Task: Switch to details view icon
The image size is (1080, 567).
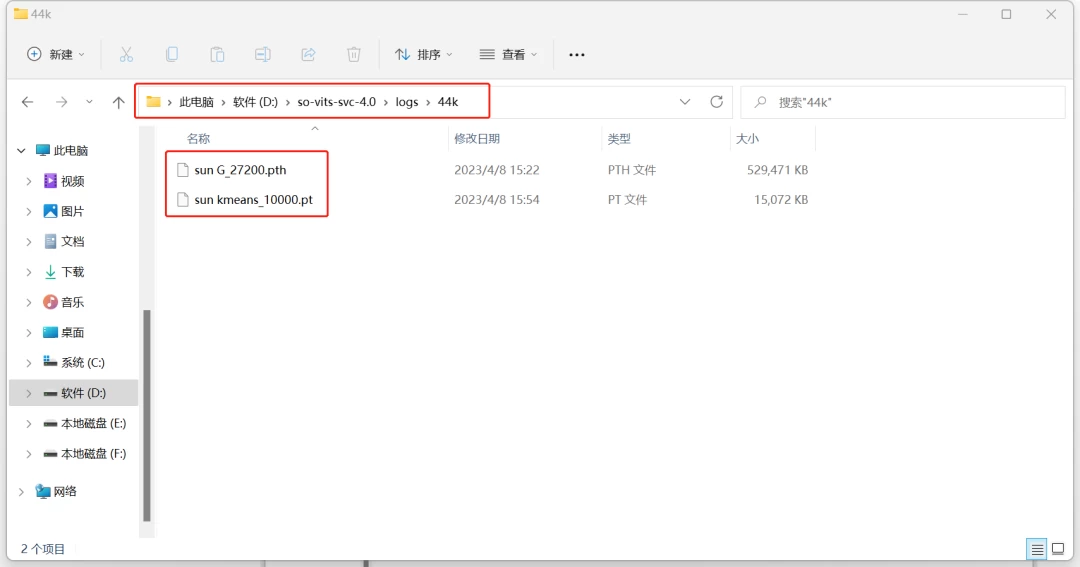Action: tap(1037, 549)
